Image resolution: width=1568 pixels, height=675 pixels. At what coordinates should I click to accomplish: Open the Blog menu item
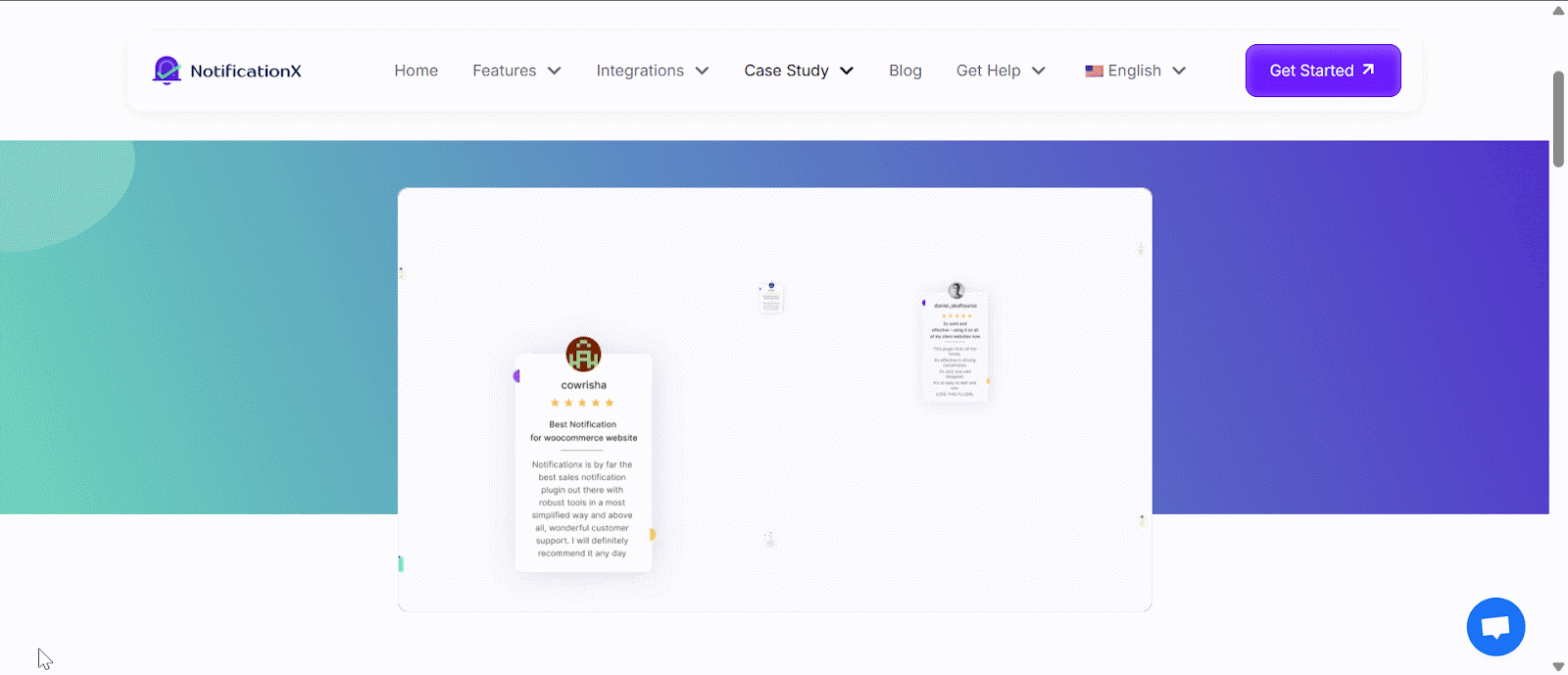(905, 71)
